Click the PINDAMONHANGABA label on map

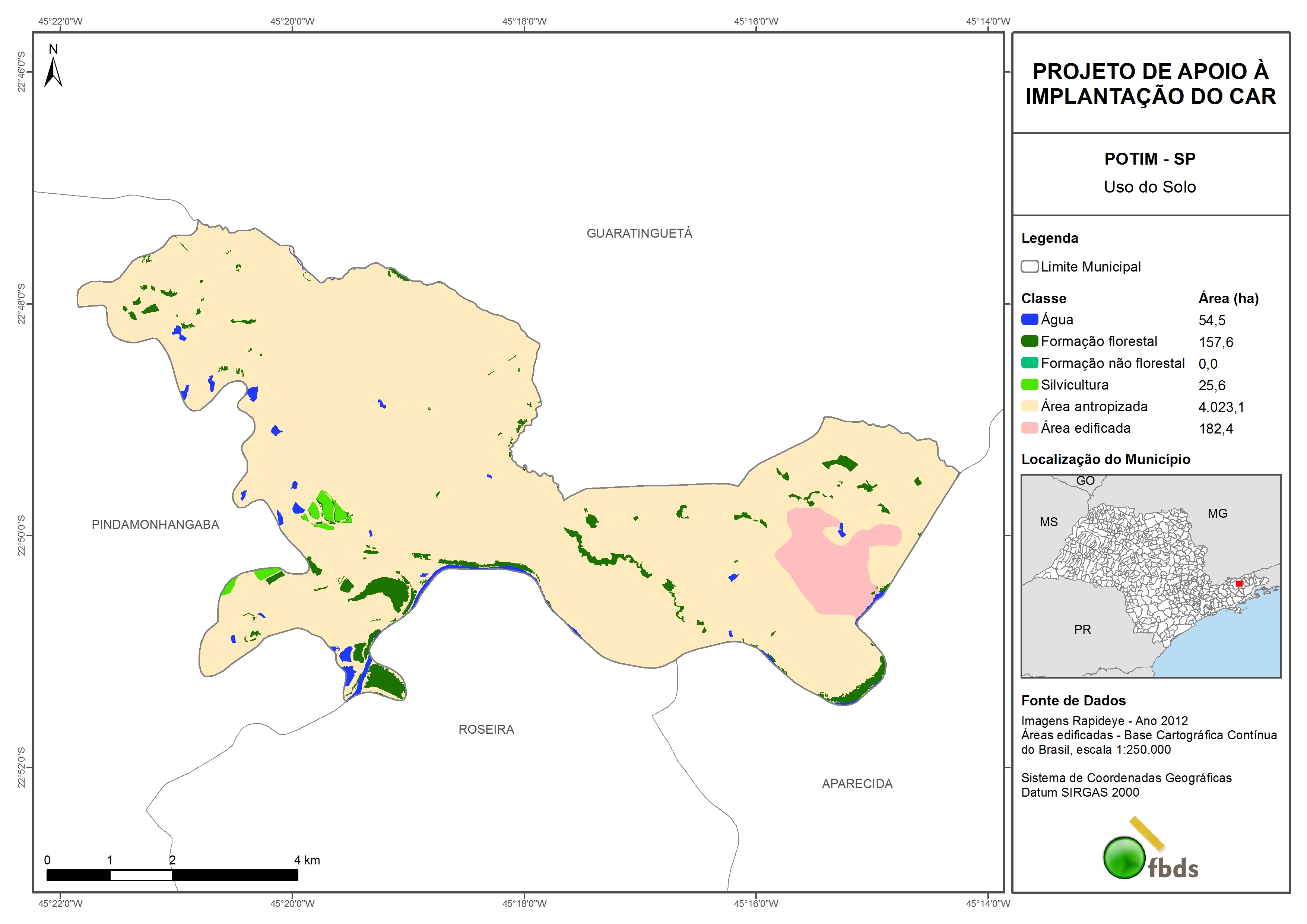click(155, 524)
